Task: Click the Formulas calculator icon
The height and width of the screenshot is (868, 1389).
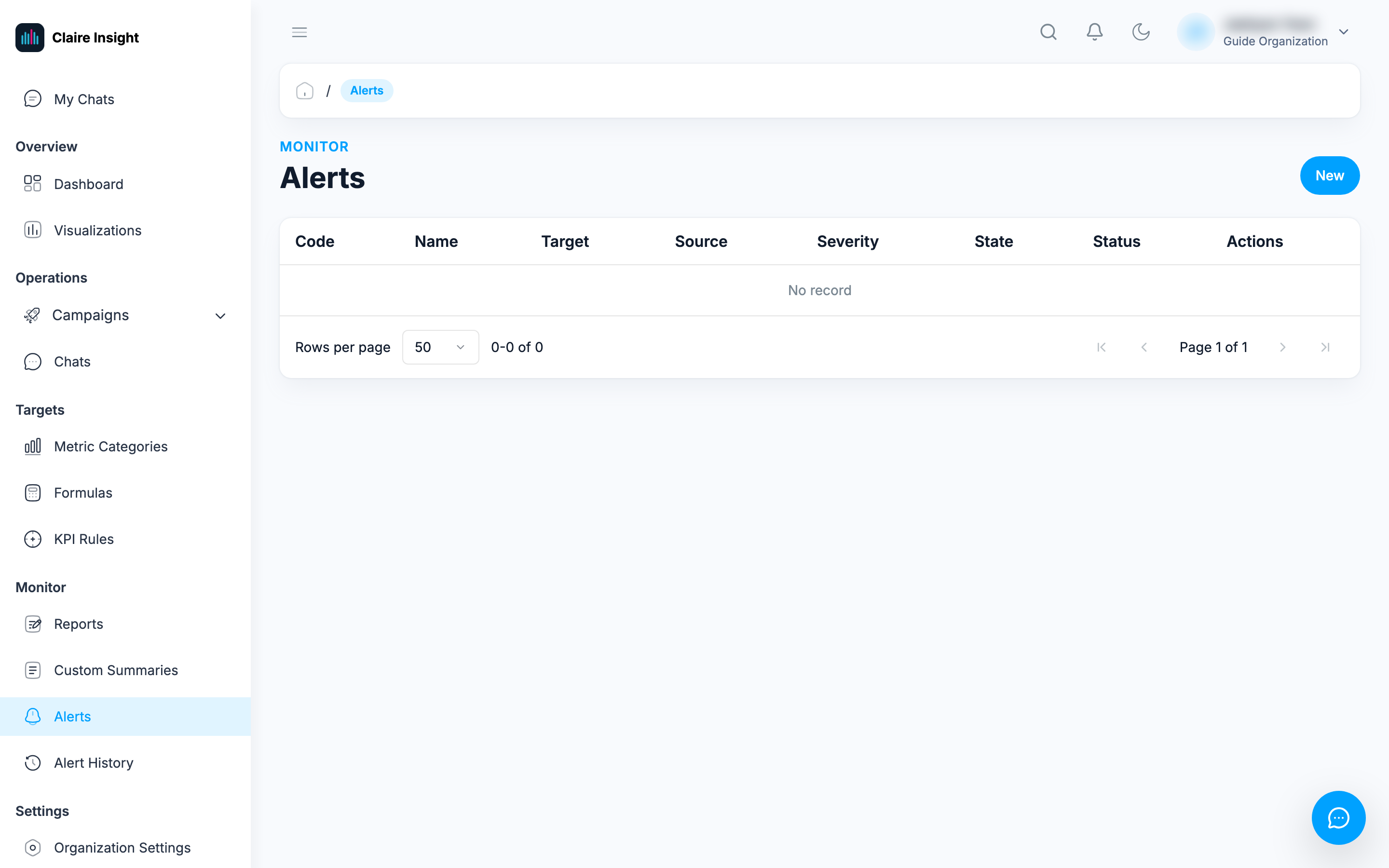Action: [x=33, y=492]
